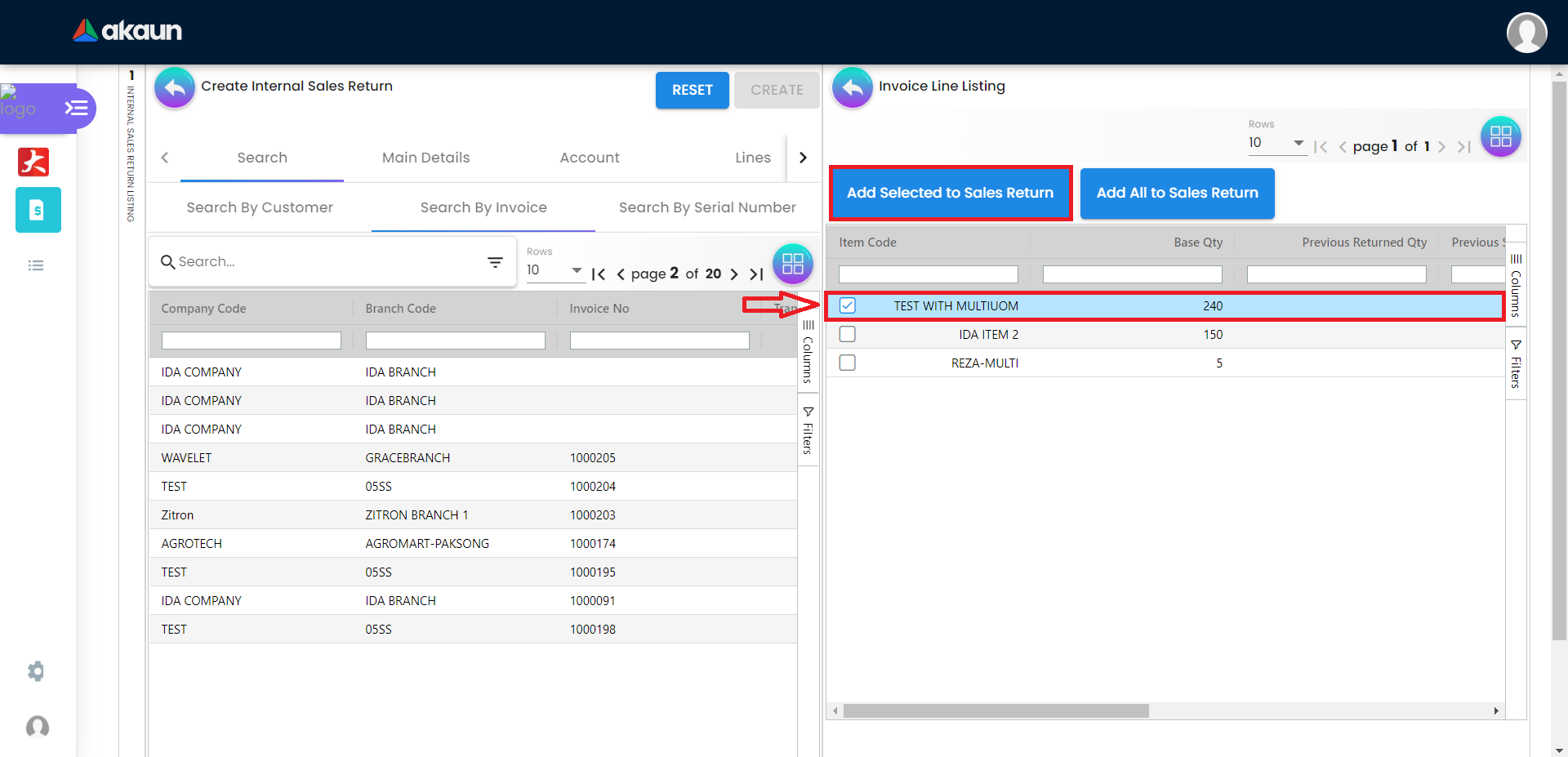Open the settings gear in left sidebar

[x=36, y=671]
